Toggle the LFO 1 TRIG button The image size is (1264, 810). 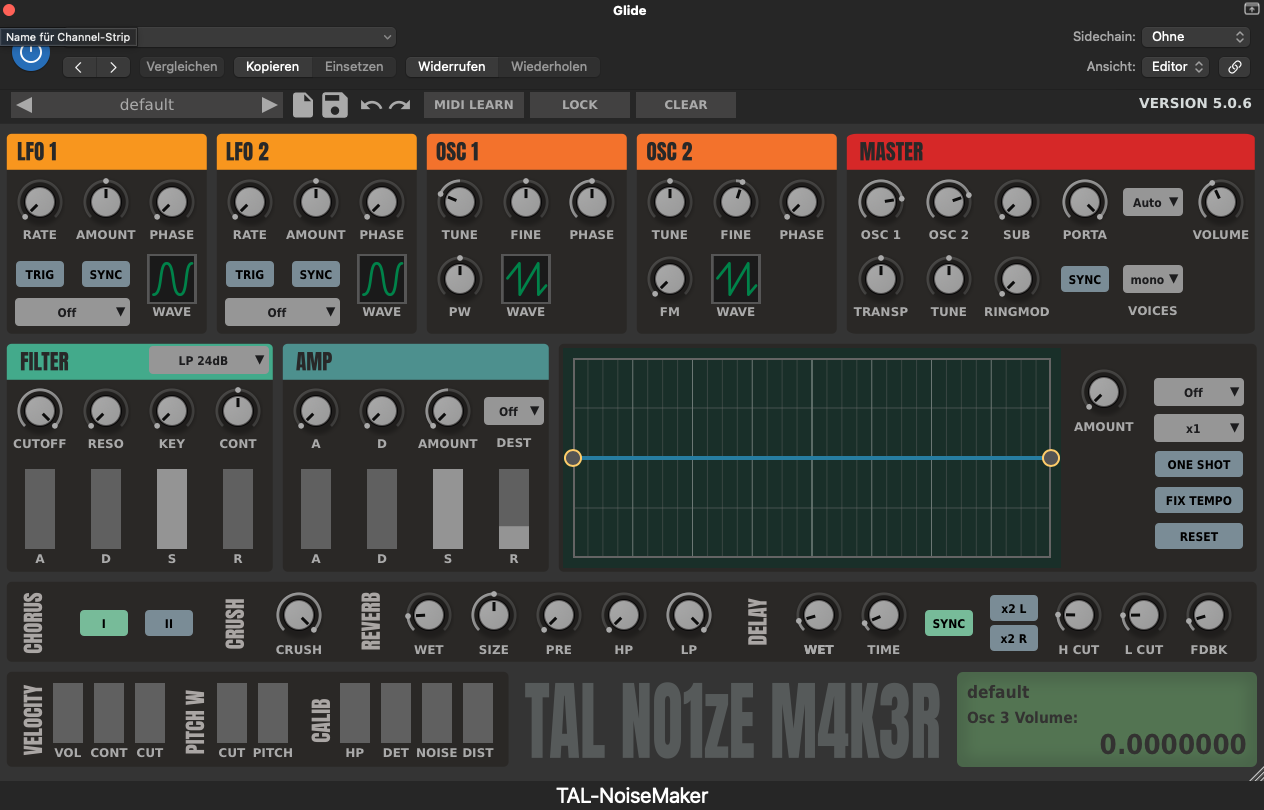point(40,275)
